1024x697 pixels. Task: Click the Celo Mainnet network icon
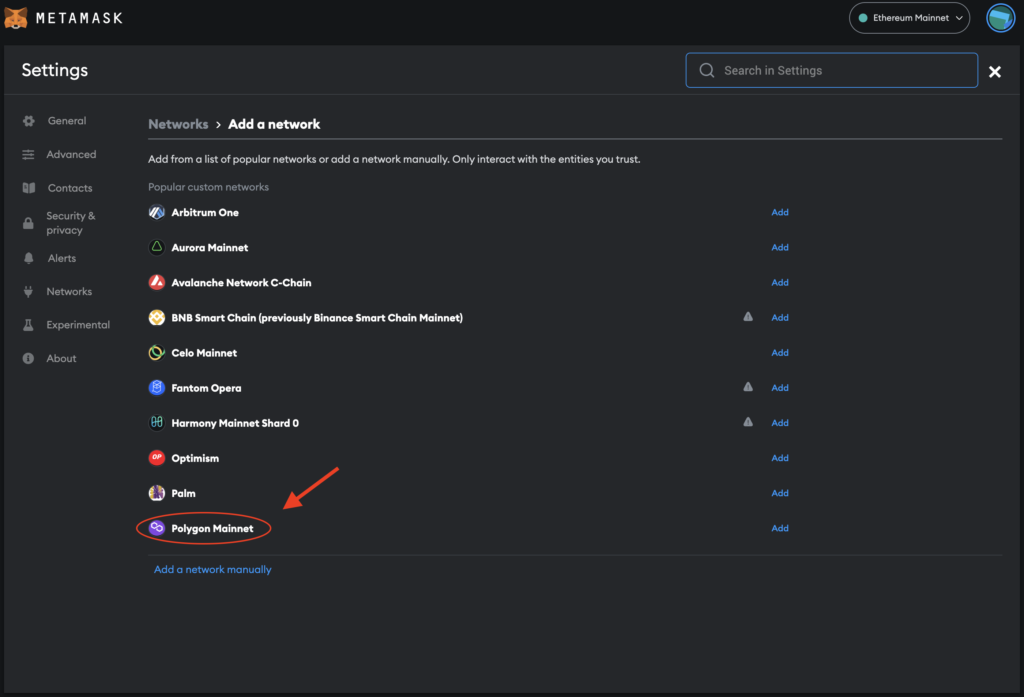click(157, 353)
